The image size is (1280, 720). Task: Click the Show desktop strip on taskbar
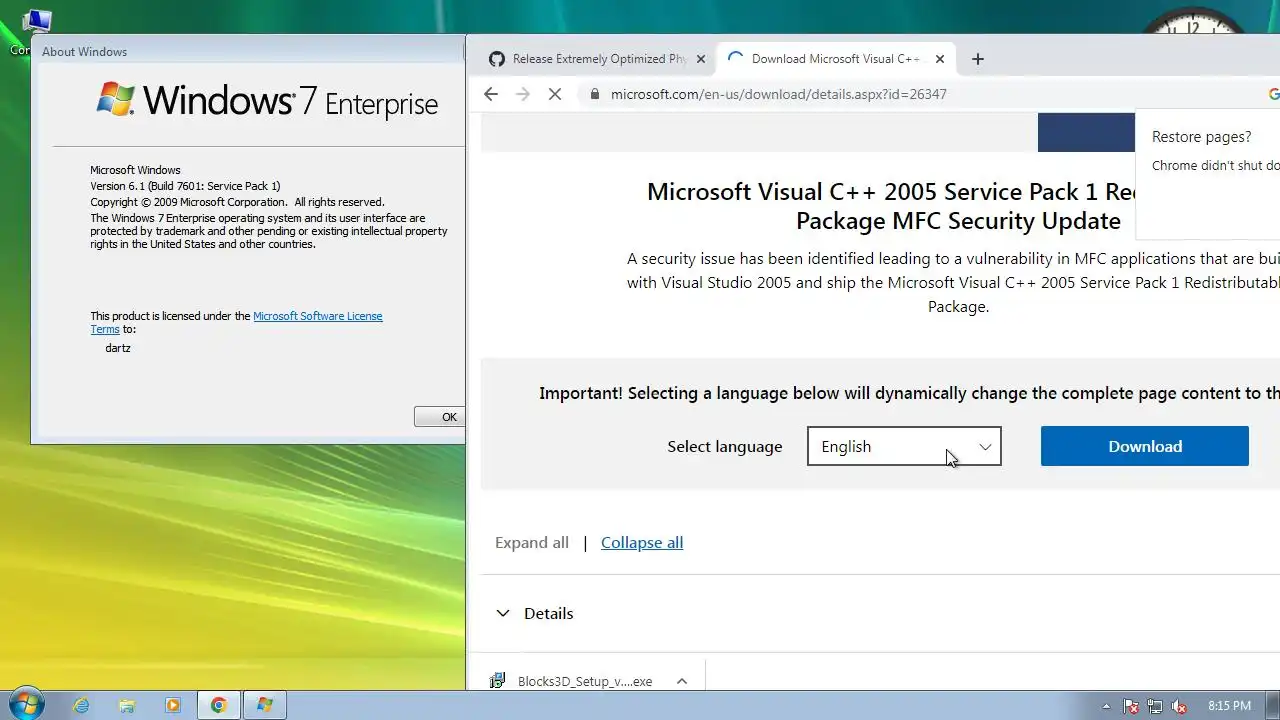[1273, 705]
